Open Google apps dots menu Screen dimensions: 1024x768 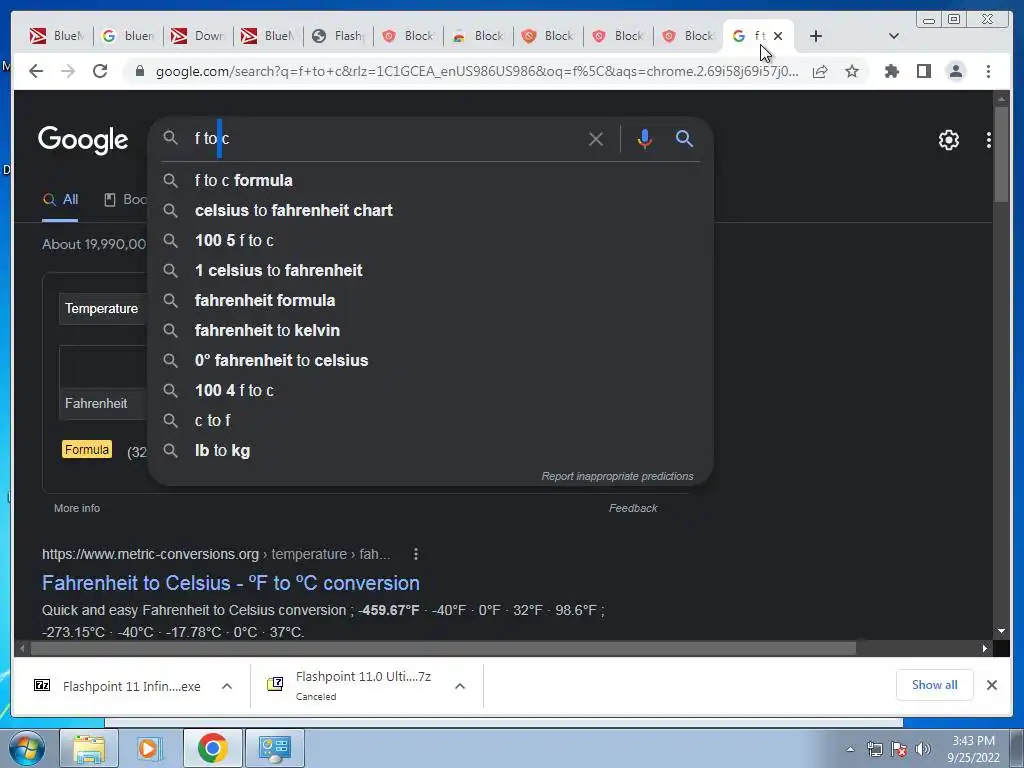(x=988, y=140)
